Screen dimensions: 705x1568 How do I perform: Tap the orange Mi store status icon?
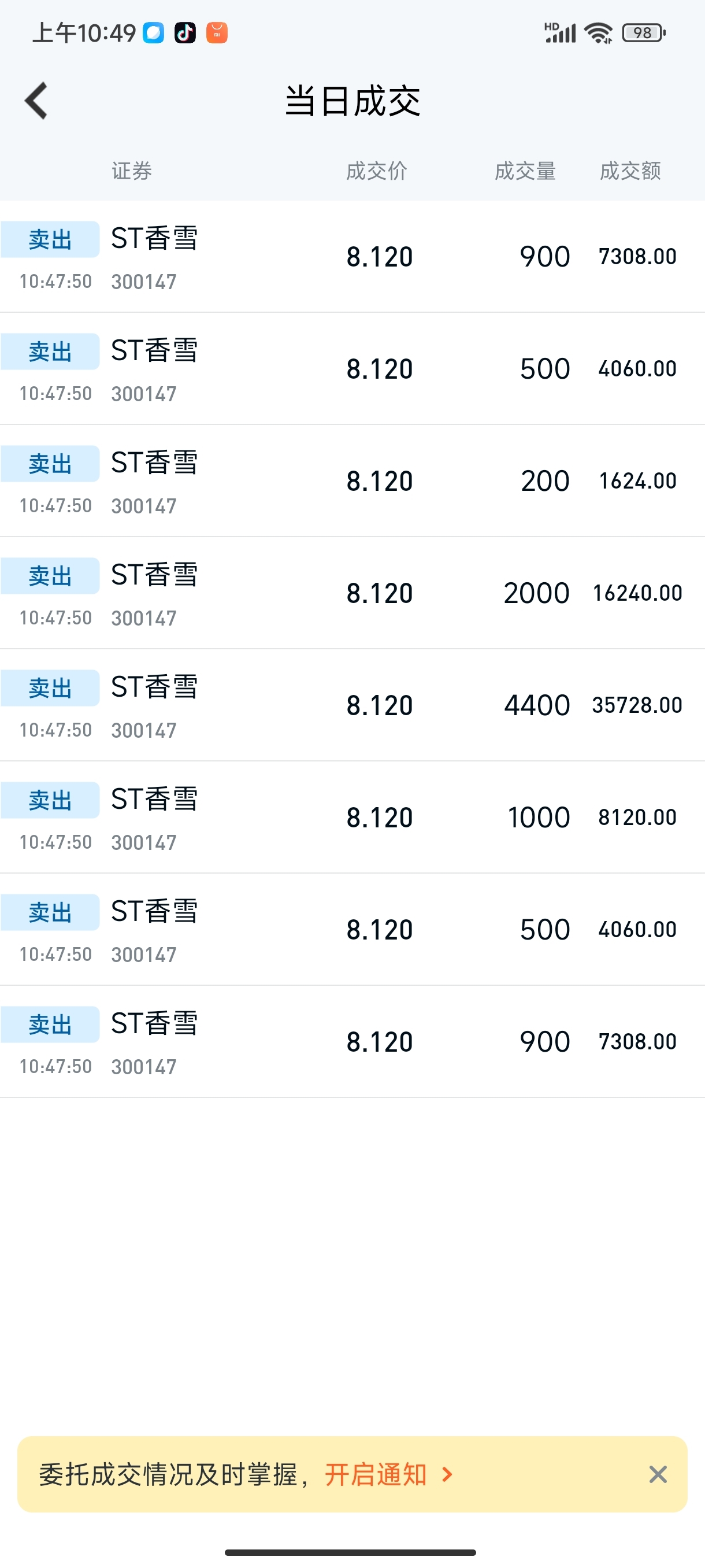click(x=217, y=32)
